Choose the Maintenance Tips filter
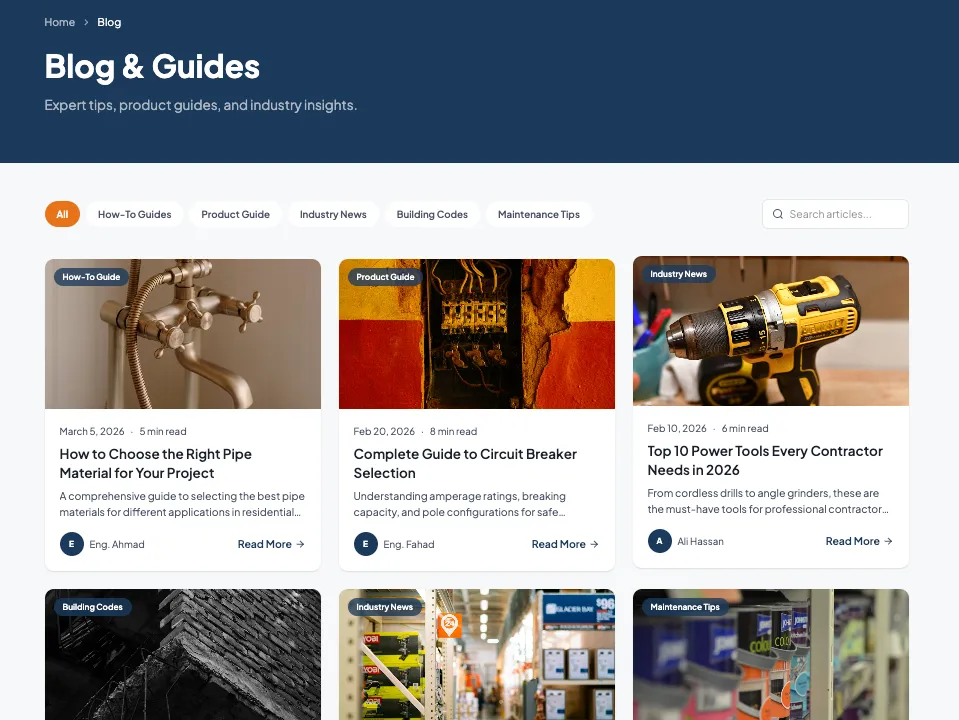 tap(539, 214)
